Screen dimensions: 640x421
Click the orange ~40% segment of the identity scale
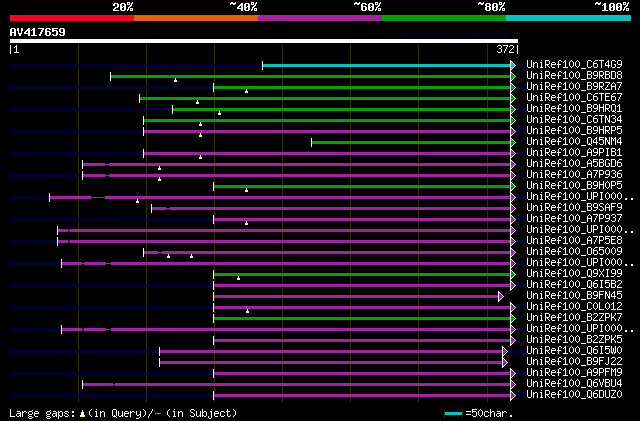click(196, 18)
